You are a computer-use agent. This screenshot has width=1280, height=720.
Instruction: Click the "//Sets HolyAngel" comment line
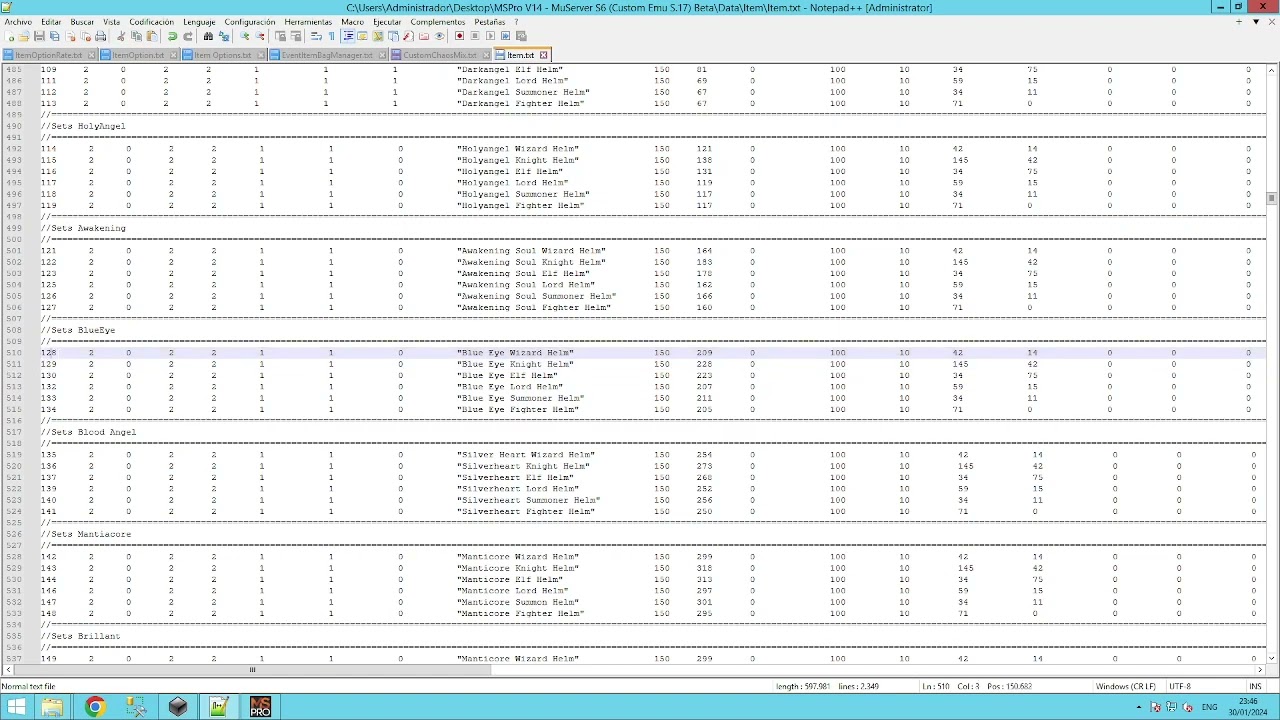84,126
